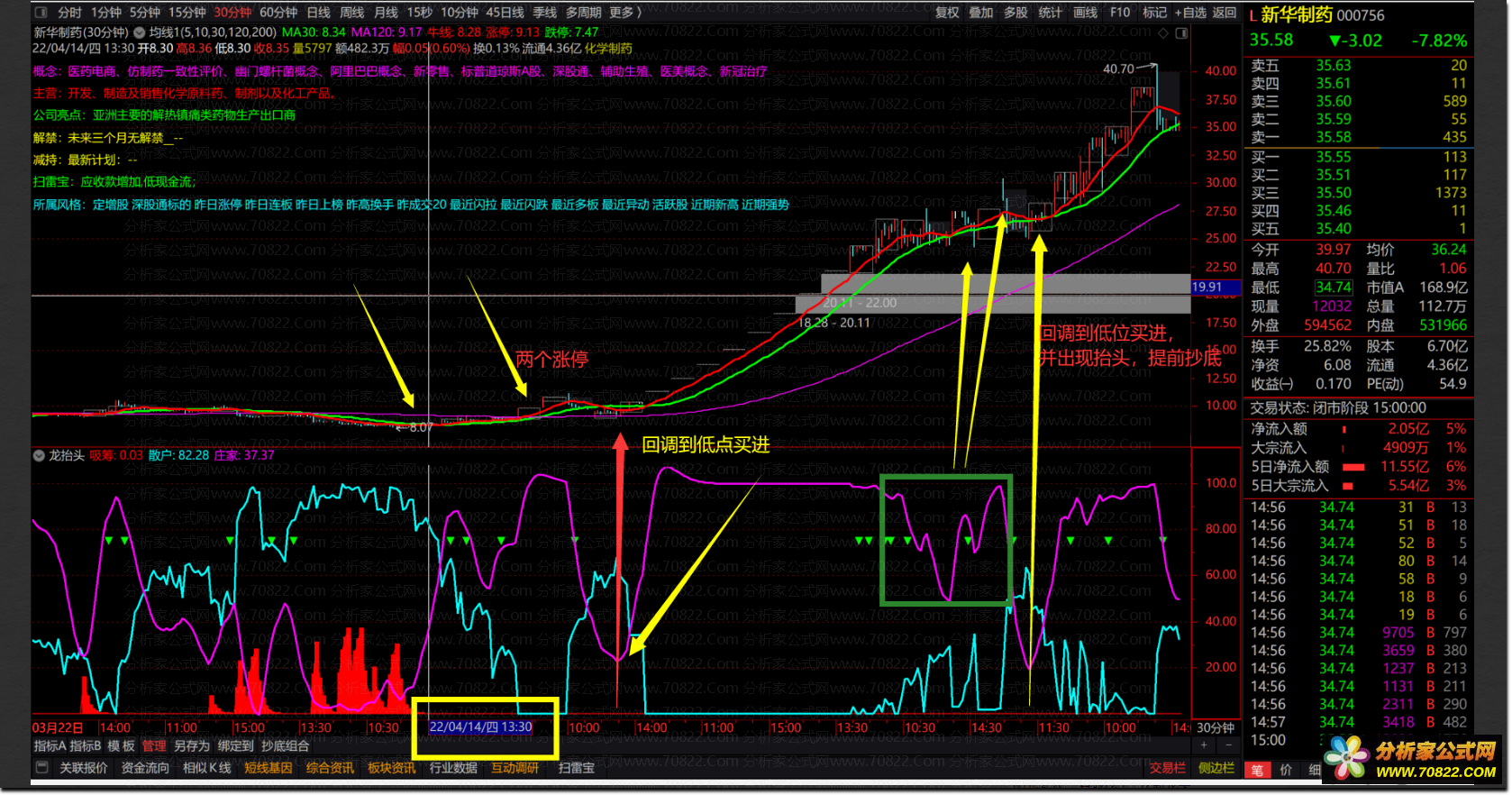The width and height of the screenshot is (1512, 795).
Task: Click the panel icon left of 分时
Action: (x=41, y=13)
